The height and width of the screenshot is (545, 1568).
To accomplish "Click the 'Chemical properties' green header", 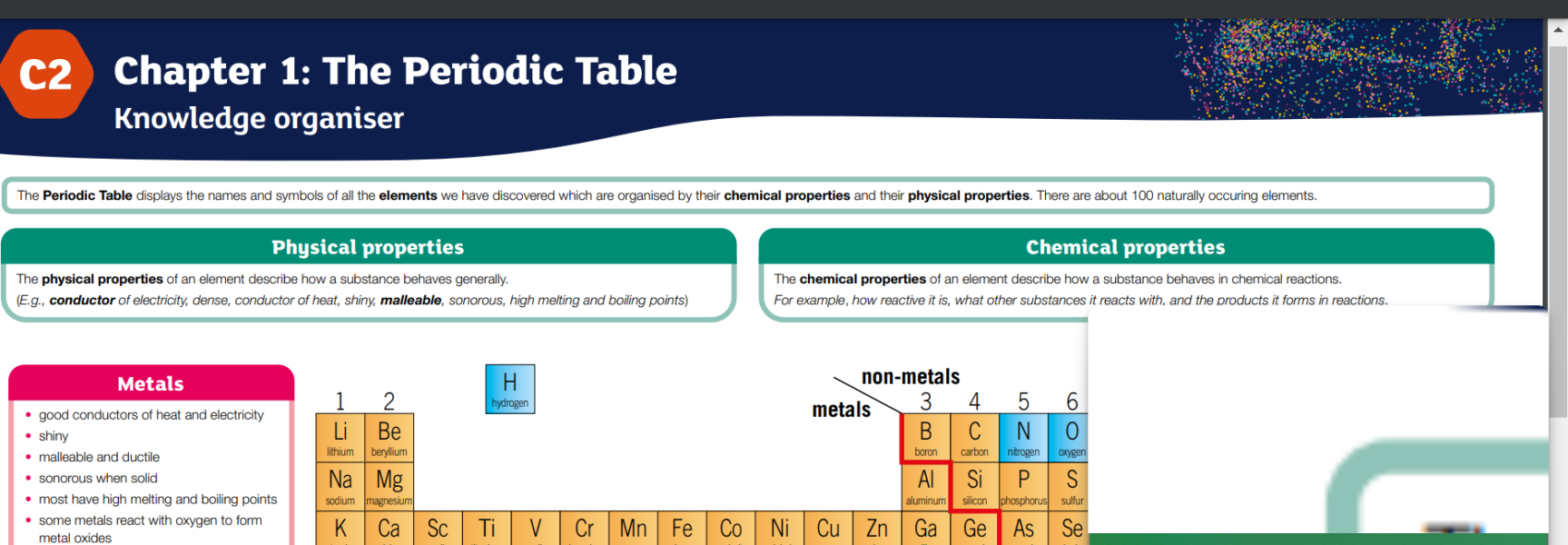I will tap(1126, 247).
